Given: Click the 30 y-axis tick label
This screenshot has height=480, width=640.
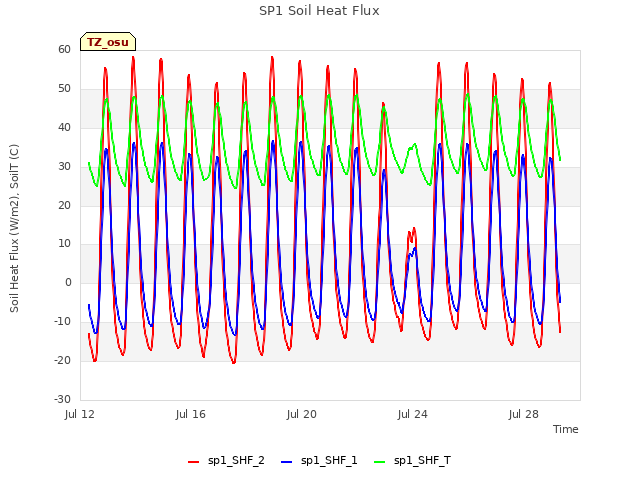Looking at the screenshot, I should point(64,167).
